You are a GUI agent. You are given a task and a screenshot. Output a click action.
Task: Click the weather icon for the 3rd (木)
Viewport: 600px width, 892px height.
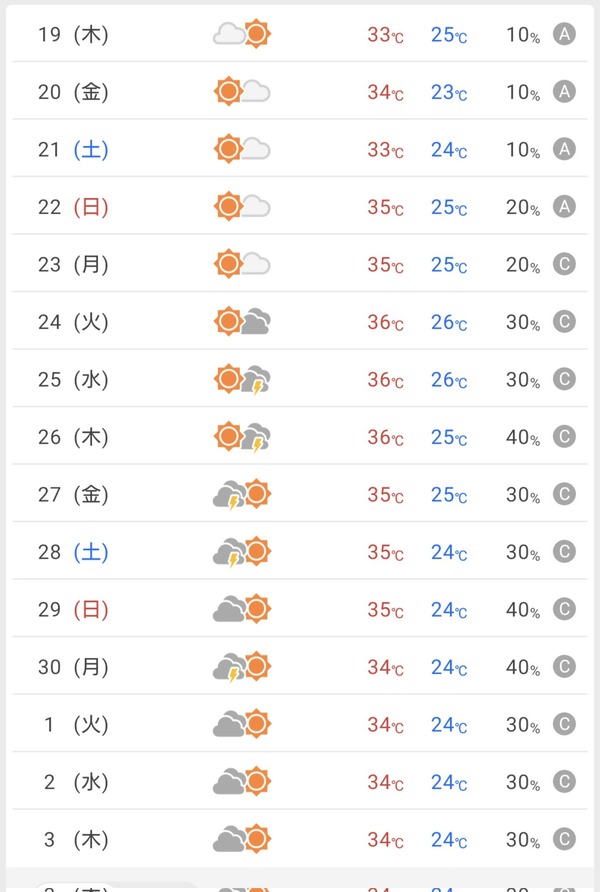(x=242, y=839)
